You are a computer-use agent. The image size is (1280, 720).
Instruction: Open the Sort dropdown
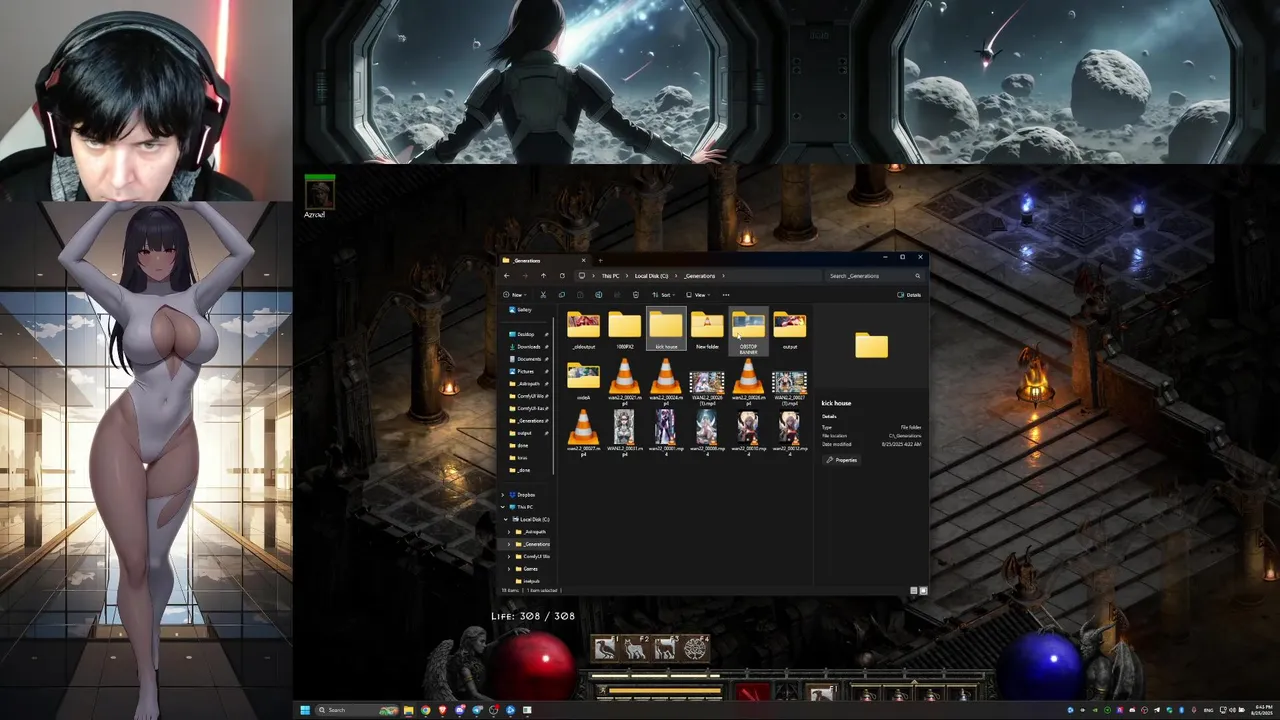664,295
